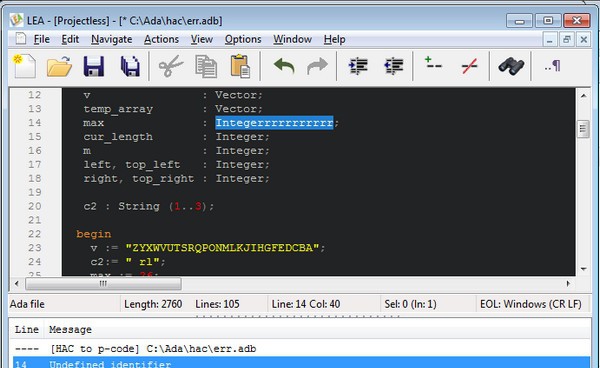
Task: Open the File menu
Action: click(42, 39)
